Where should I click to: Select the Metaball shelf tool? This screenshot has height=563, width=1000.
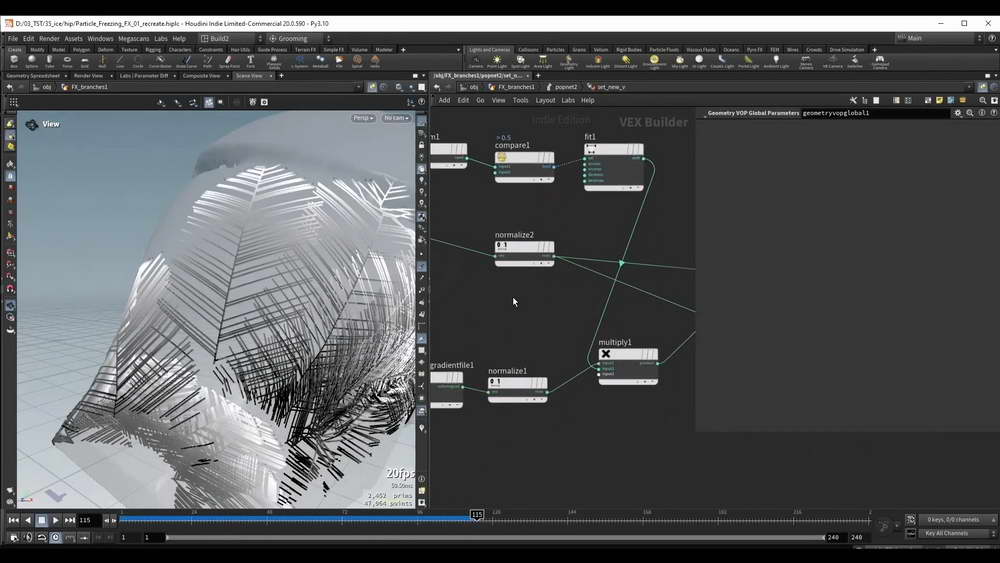pos(320,61)
